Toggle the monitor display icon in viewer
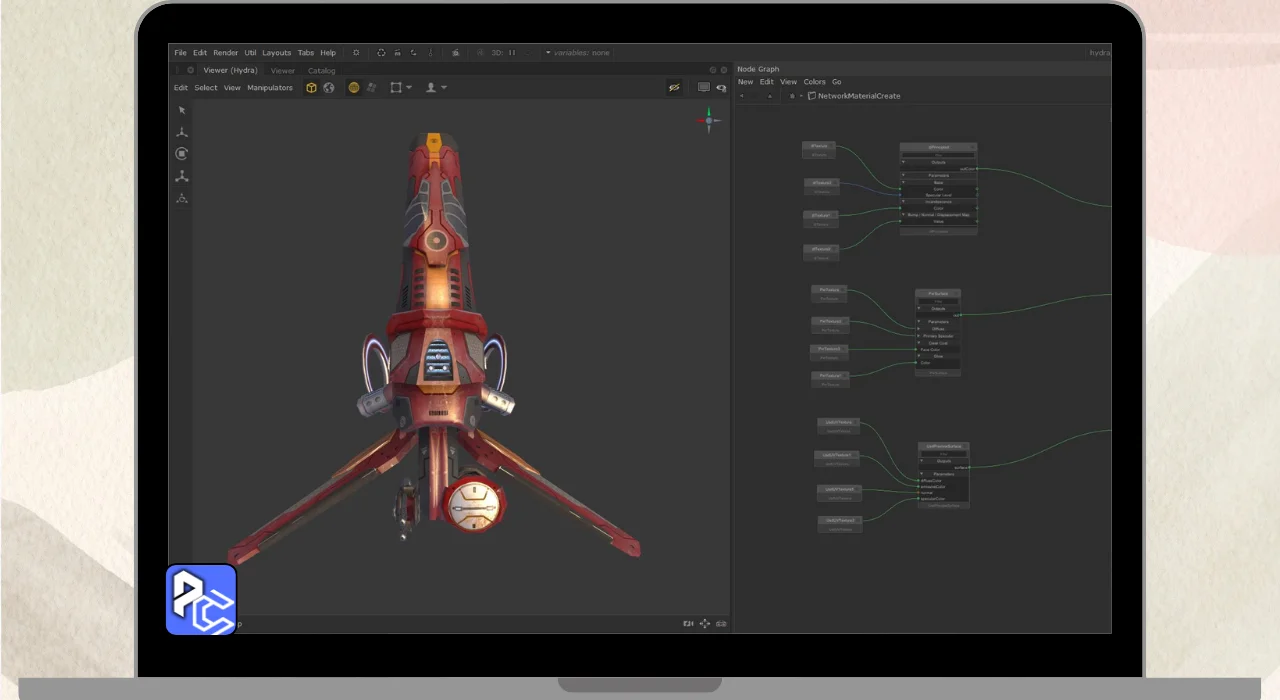Screen dimensions: 1280x700 tap(704, 88)
